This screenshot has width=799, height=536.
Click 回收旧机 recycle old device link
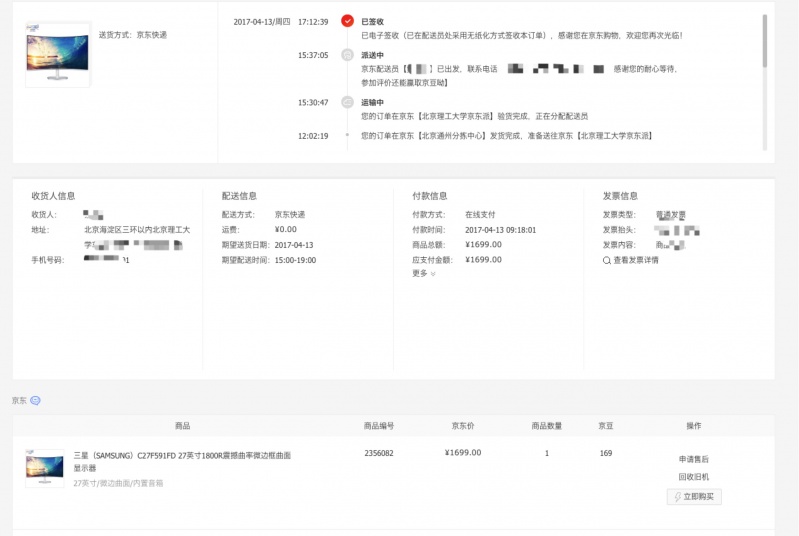693,477
